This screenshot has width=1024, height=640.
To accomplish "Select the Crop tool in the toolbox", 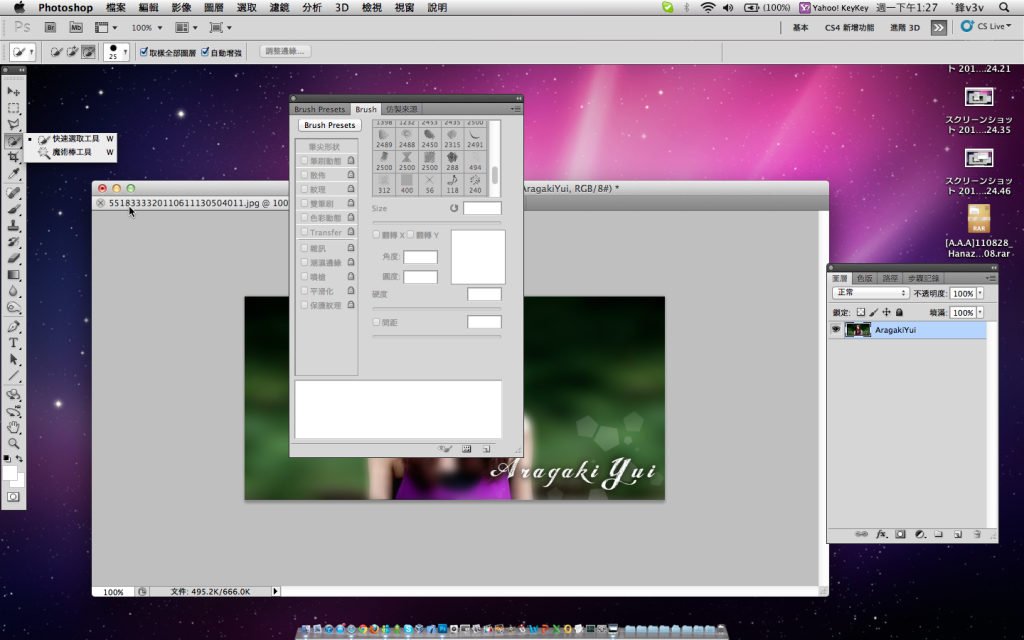I will [x=14, y=157].
